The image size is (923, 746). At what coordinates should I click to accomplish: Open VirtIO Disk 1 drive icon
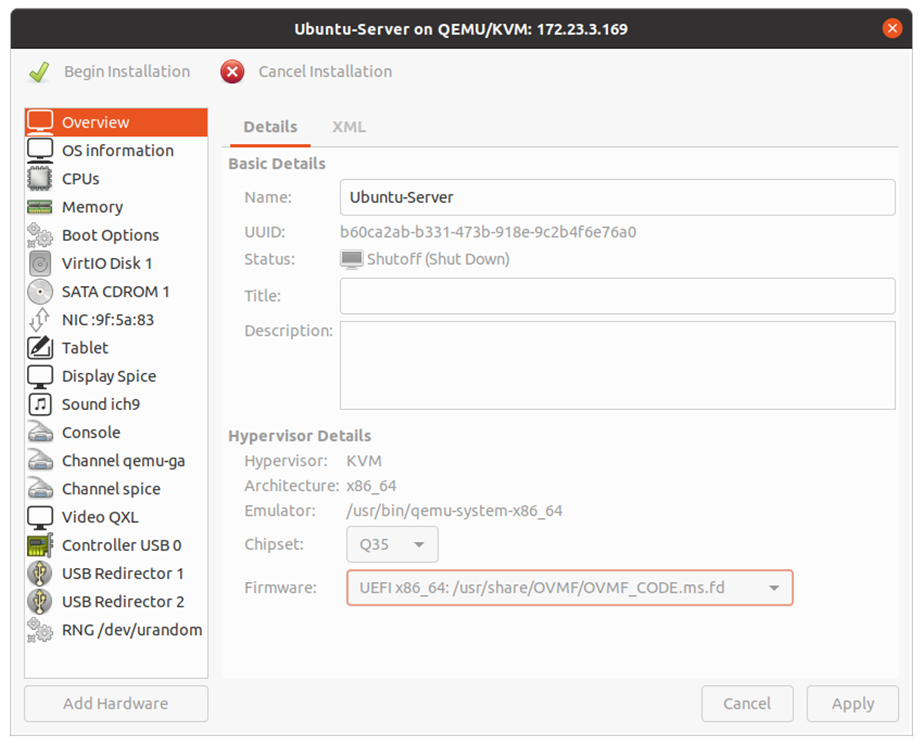pos(40,264)
